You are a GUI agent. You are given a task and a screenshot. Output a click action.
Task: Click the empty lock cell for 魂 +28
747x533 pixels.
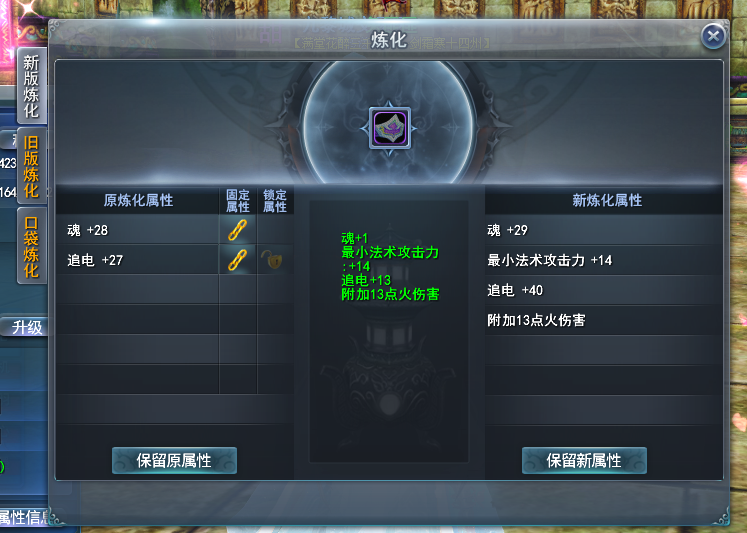tap(275, 230)
